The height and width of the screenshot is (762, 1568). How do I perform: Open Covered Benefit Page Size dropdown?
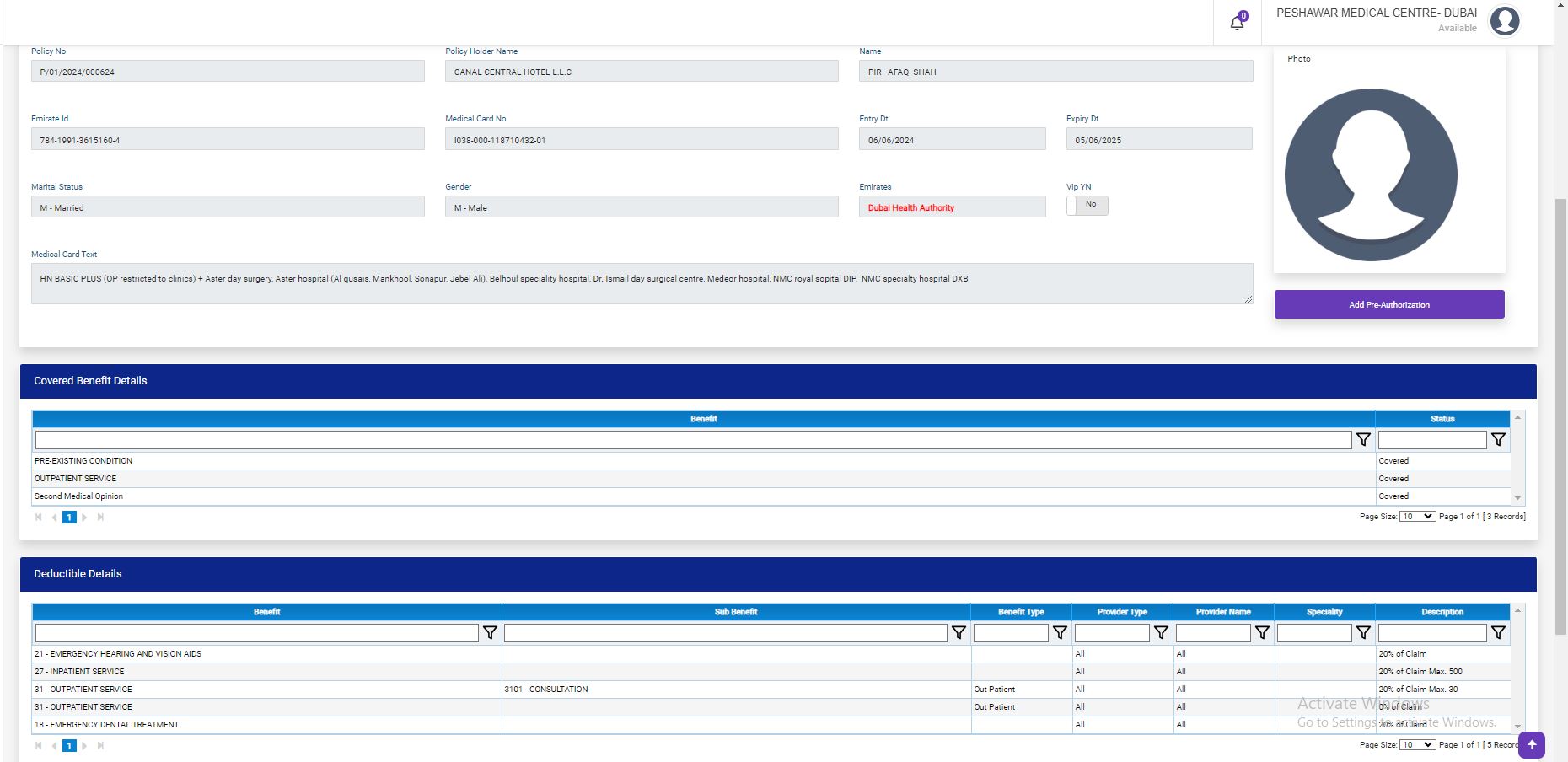coord(1417,517)
